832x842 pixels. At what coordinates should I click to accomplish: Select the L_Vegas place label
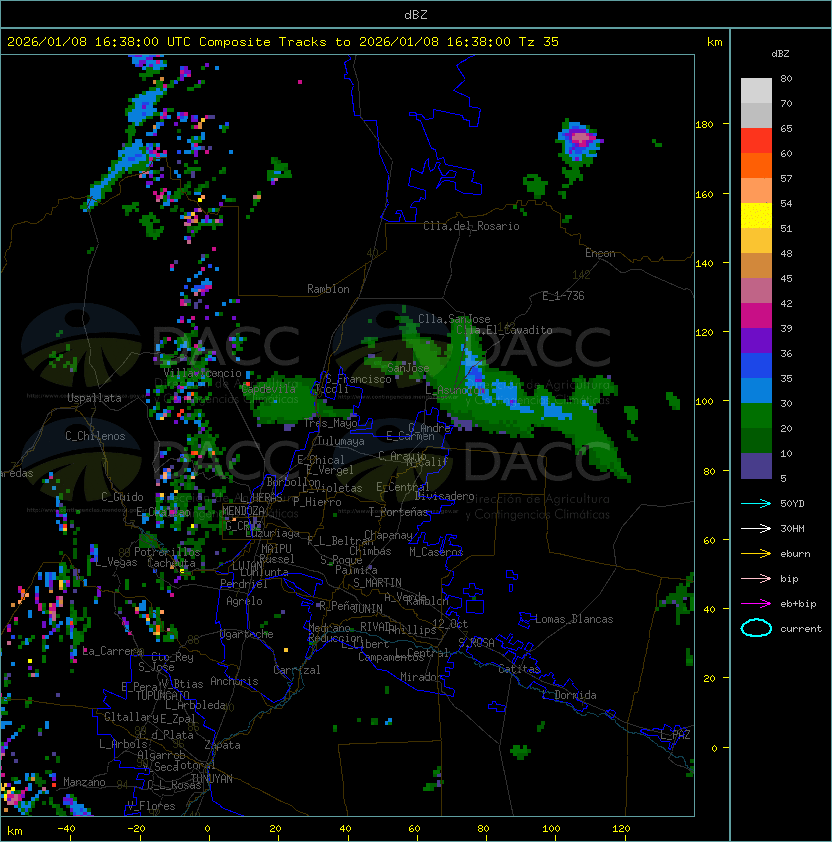tap(117, 562)
